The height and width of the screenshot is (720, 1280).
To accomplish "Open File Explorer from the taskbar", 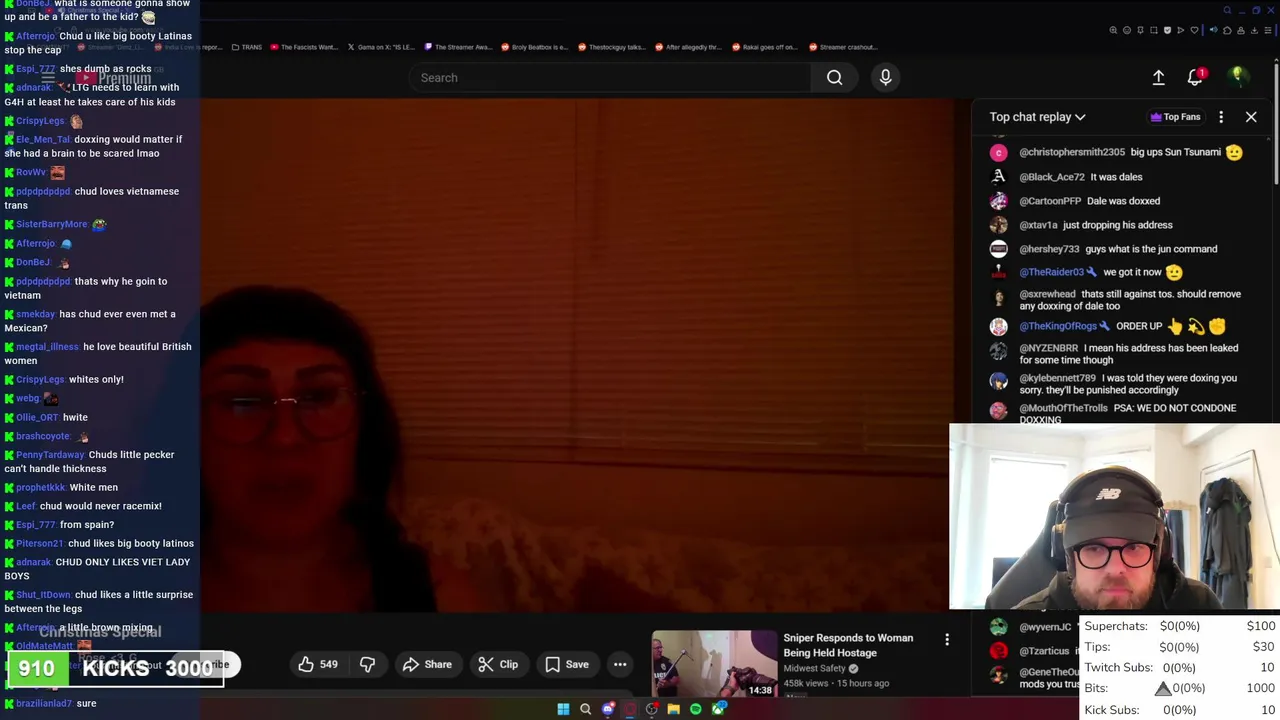I will 674,709.
